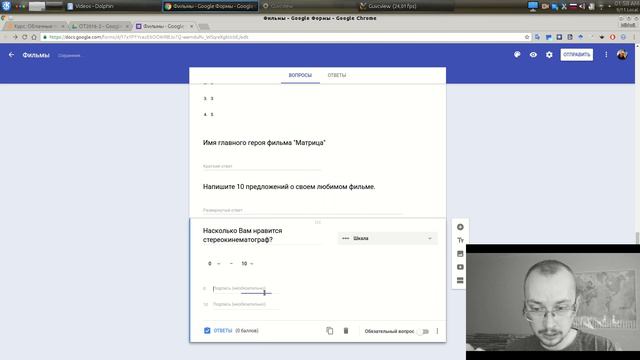Grab the question drag handle dots
Viewport: 640px width, 360px height.
click(x=318, y=222)
